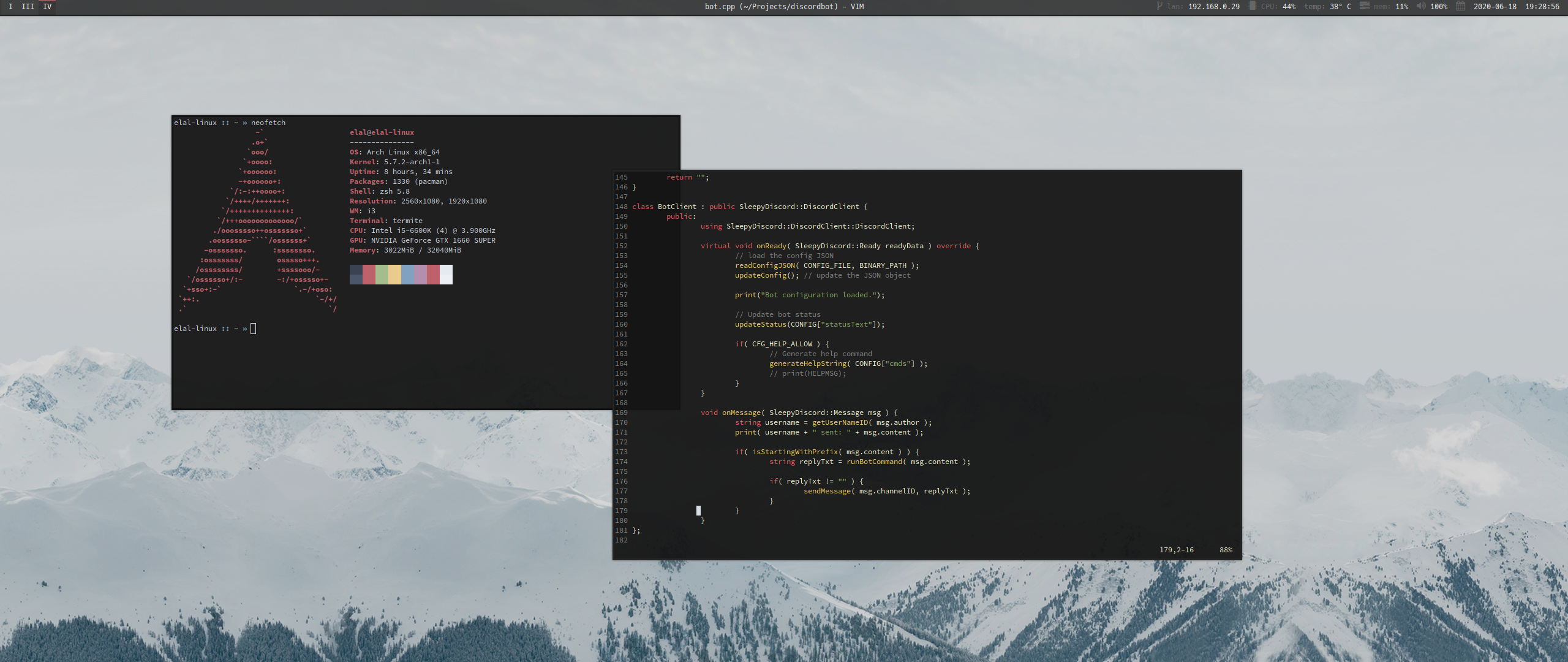Click if( CFG_HELP_ALLOW ) on line 162
Image resolution: width=1568 pixels, height=662 pixels.
pyautogui.click(x=782, y=344)
